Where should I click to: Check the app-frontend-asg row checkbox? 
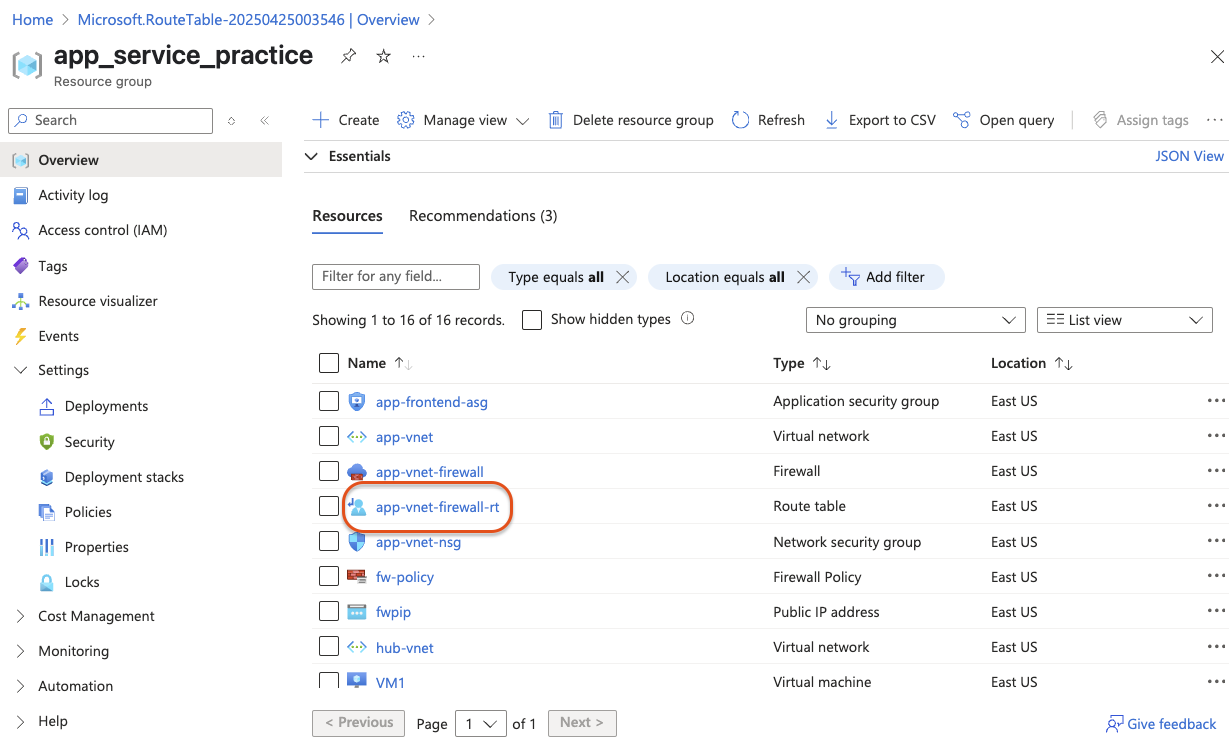pyautogui.click(x=329, y=401)
